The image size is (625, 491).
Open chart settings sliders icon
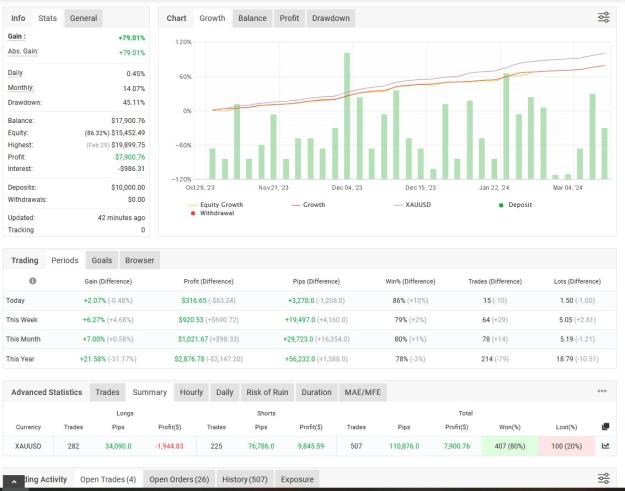point(603,18)
